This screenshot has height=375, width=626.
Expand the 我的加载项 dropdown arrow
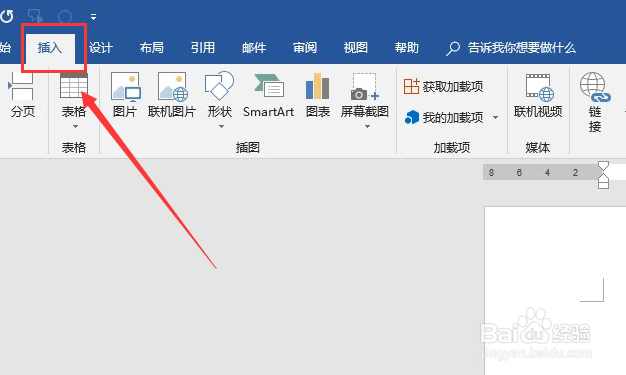(495, 117)
